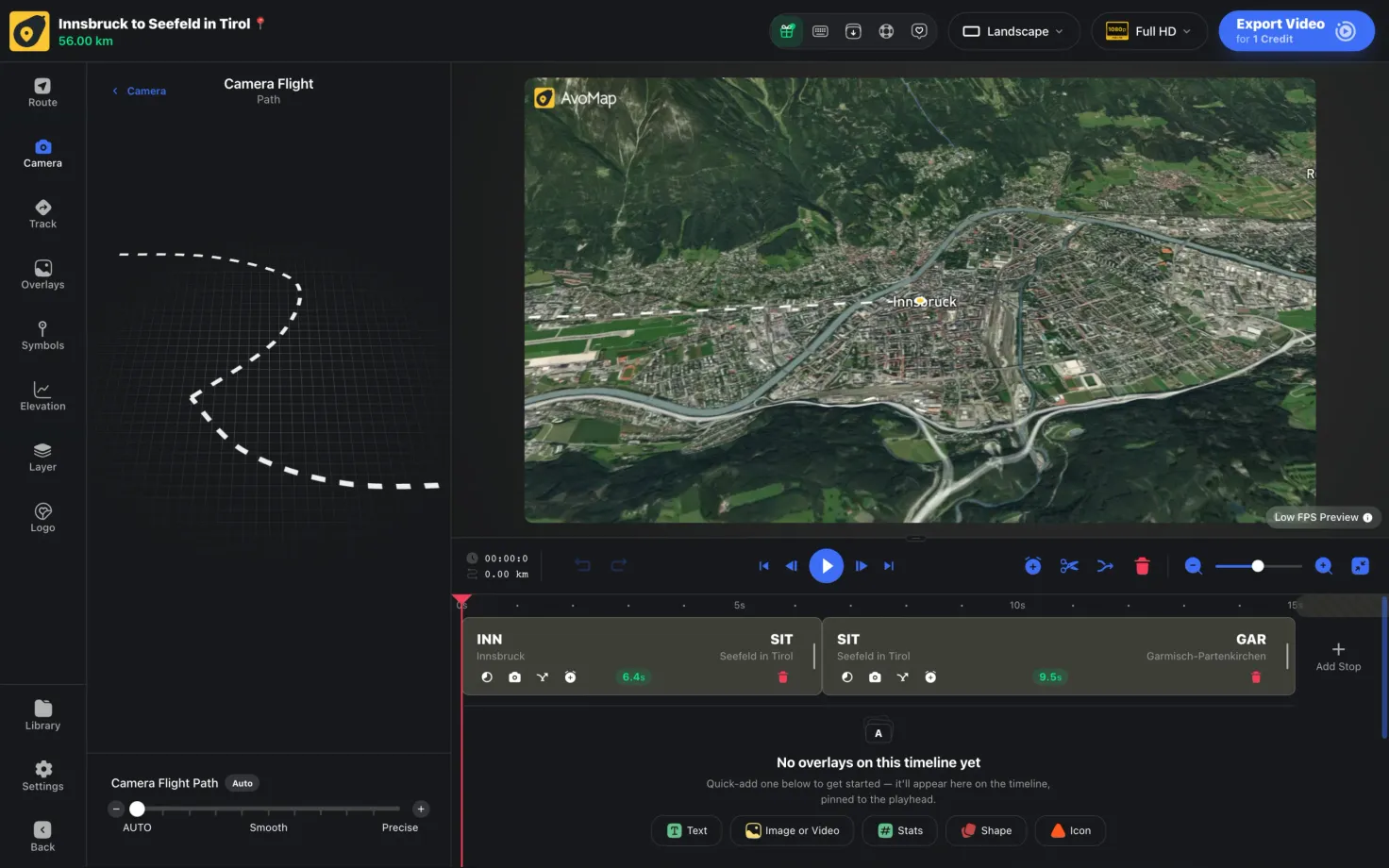1389x868 pixels.
Task: Open the Elevation sidebar panel
Action: pos(42,396)
